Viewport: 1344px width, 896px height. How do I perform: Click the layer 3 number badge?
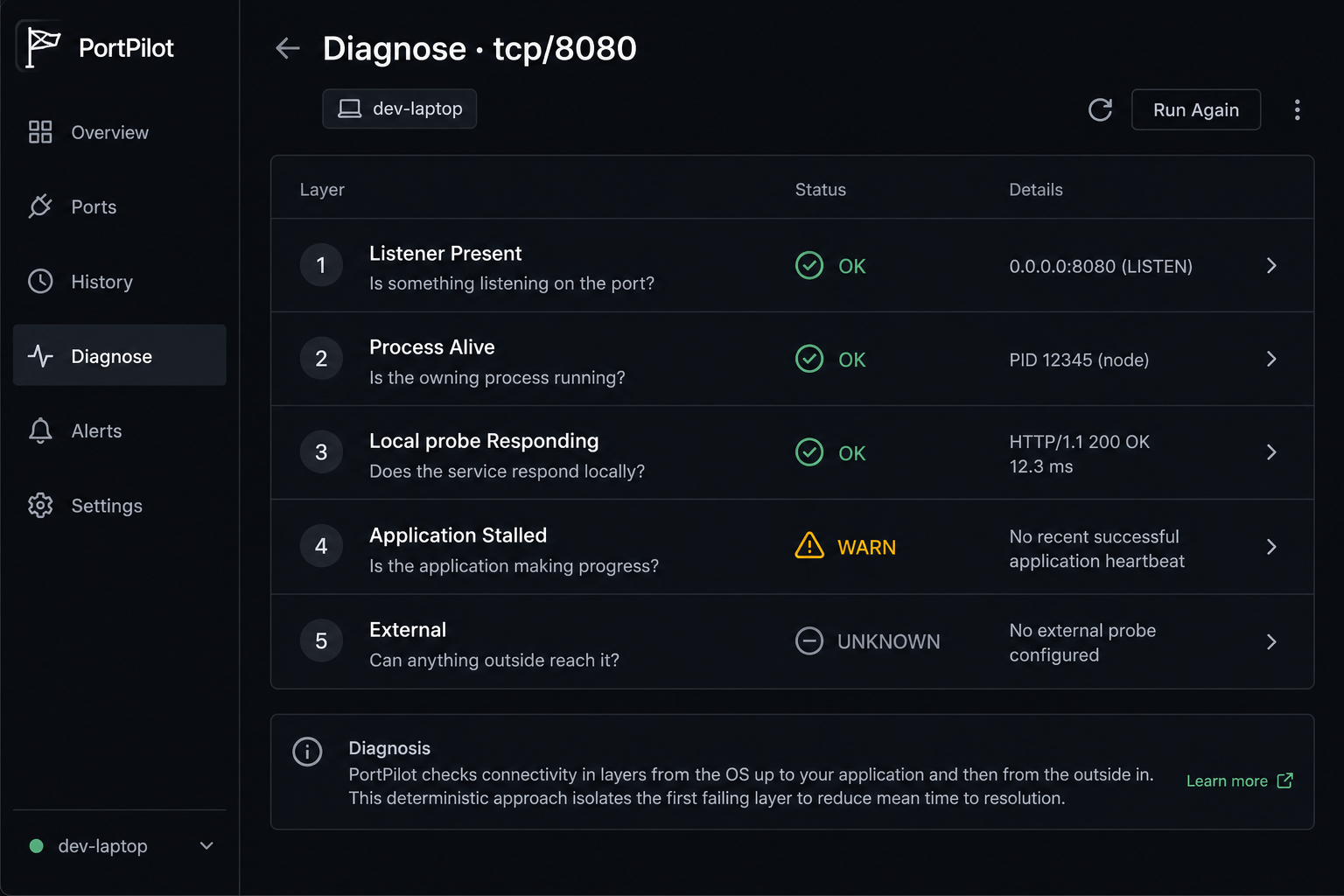(x=321, y=452)
